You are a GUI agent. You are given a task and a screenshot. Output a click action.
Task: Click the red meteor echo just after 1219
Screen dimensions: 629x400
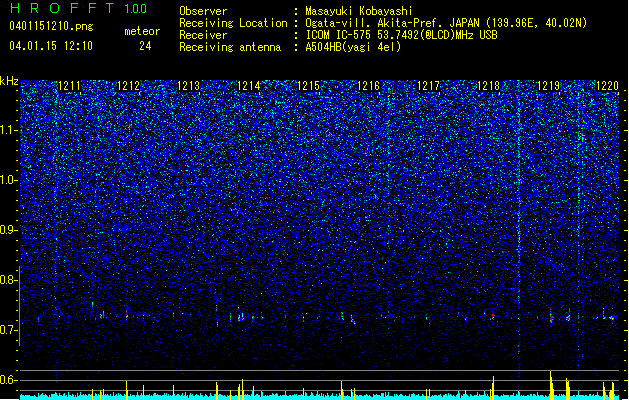click(x=552, y=319)
